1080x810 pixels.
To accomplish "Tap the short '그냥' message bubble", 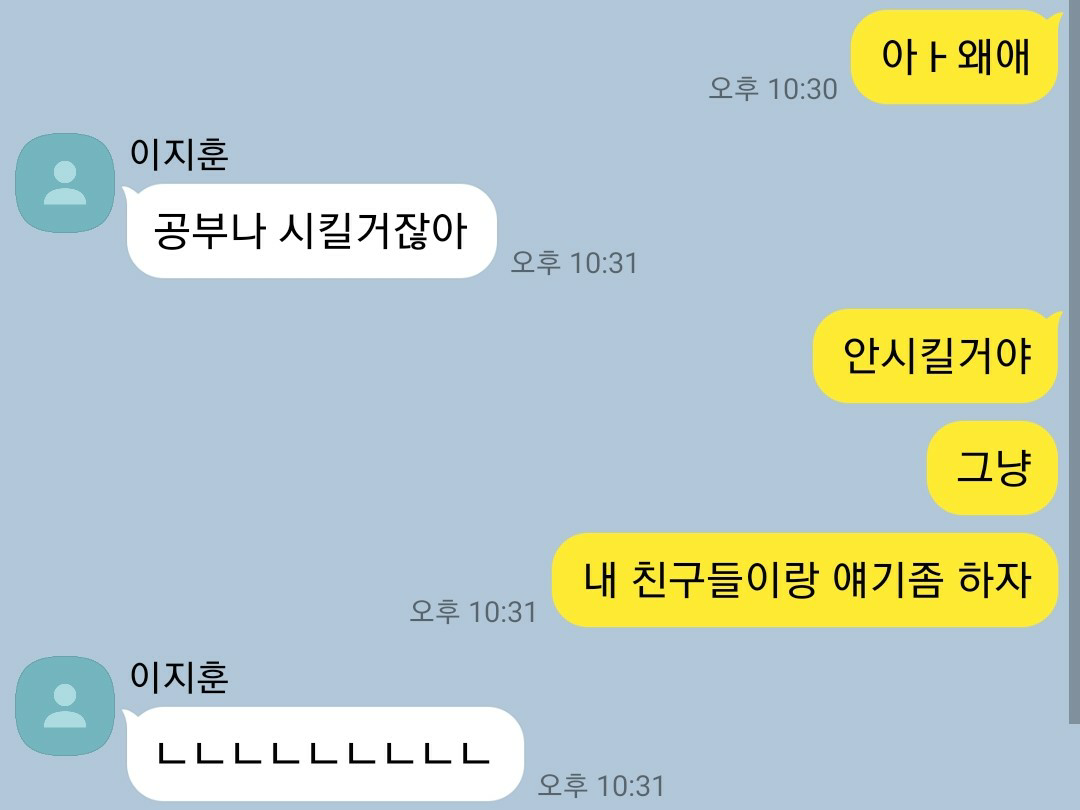I will pyautogui.click(x=993, y=468).
